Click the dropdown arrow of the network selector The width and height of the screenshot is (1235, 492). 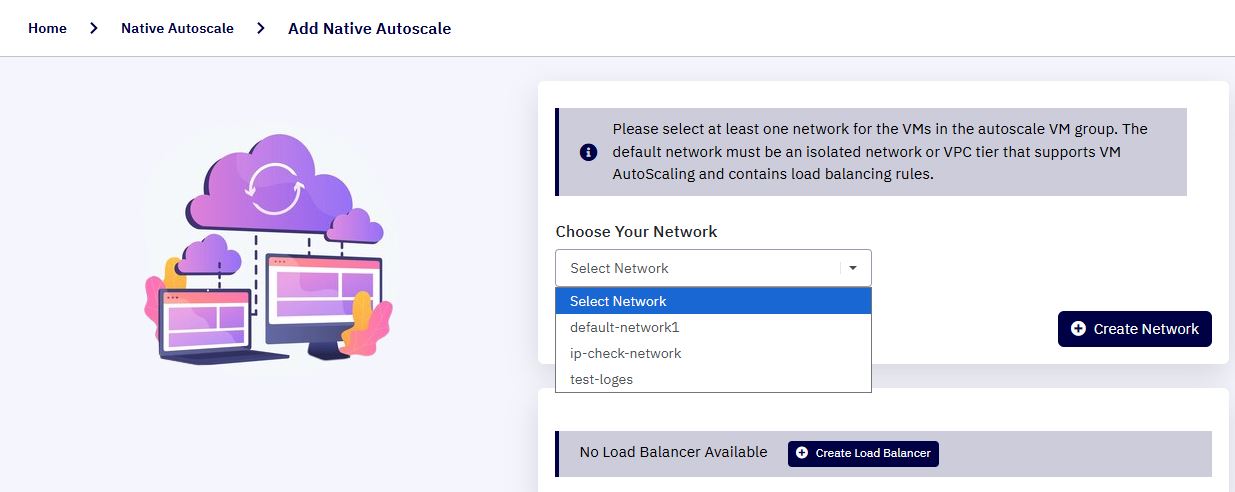(853, 268)
